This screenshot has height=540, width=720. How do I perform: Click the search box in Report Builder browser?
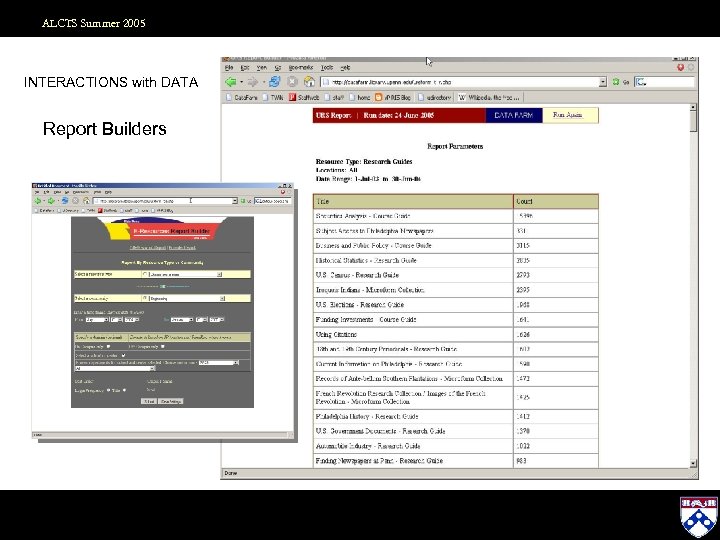click(273, 201)
